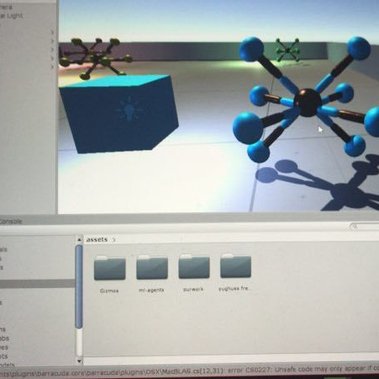The width and height of the screenshot is (379, 379).
Task: Select the folder right of ourwork
Action: [x=236, y=266]
